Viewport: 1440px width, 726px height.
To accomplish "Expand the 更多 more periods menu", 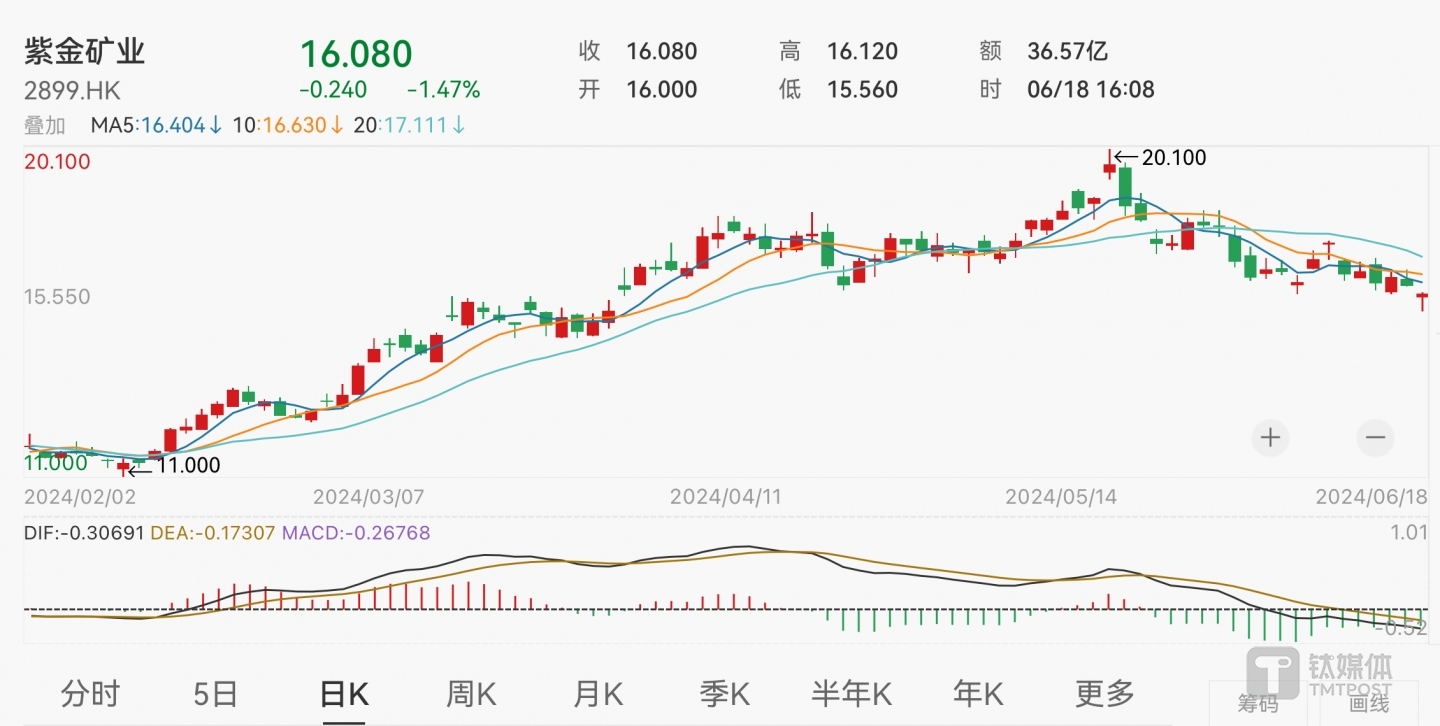I will pos(1105,693).
